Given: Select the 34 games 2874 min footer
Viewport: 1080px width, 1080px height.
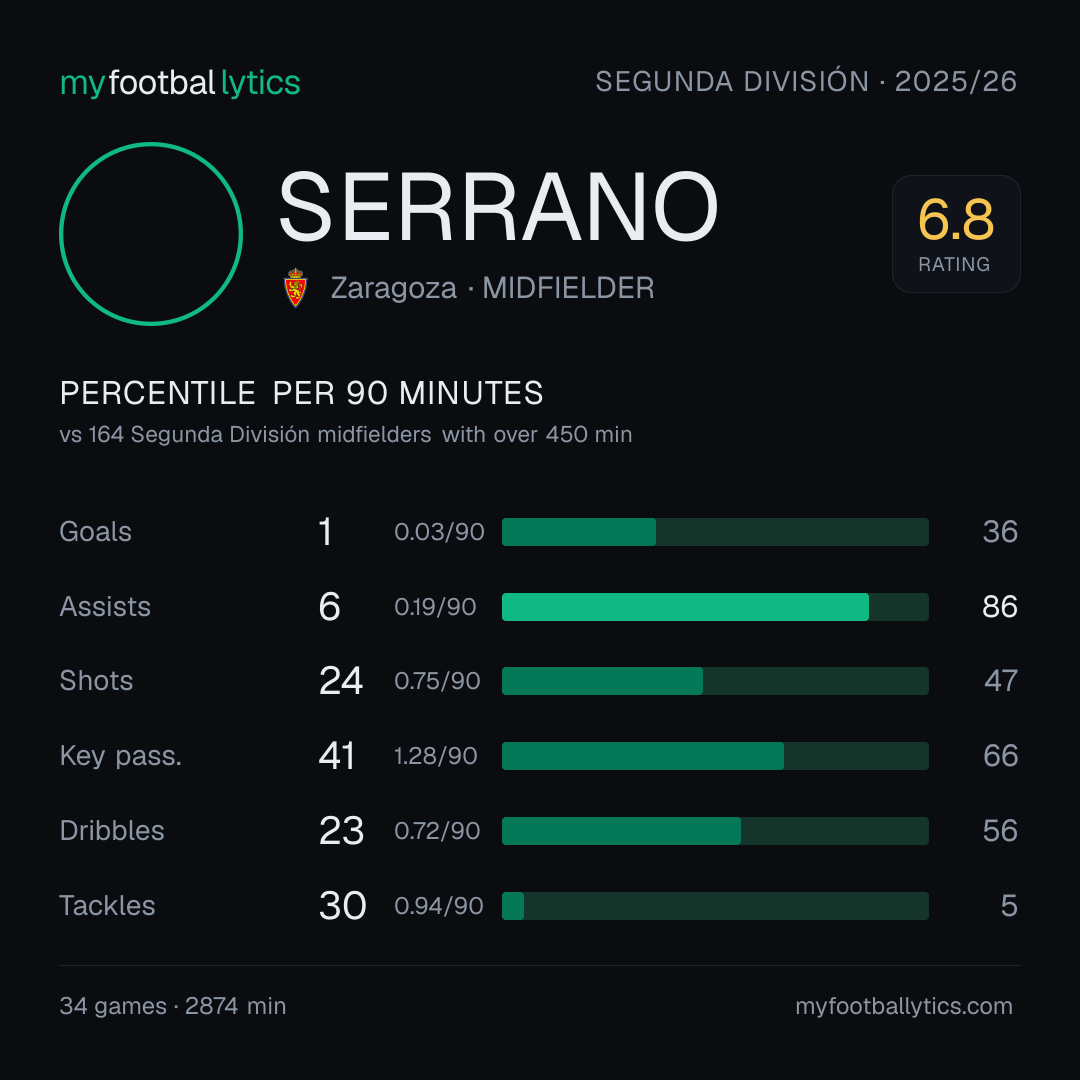Looking at the screenshot, I should tap(173, 1006).
